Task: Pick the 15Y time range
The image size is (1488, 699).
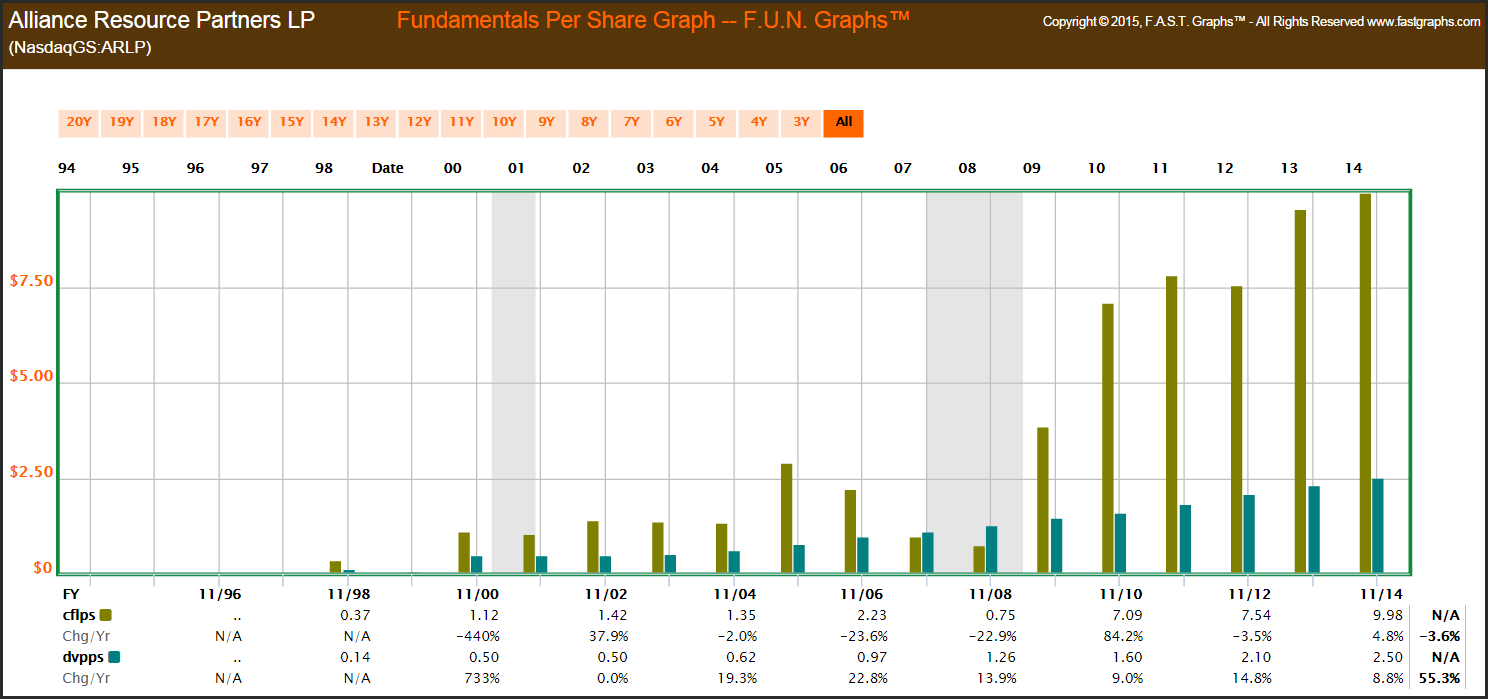Action: tap(291, 123)
